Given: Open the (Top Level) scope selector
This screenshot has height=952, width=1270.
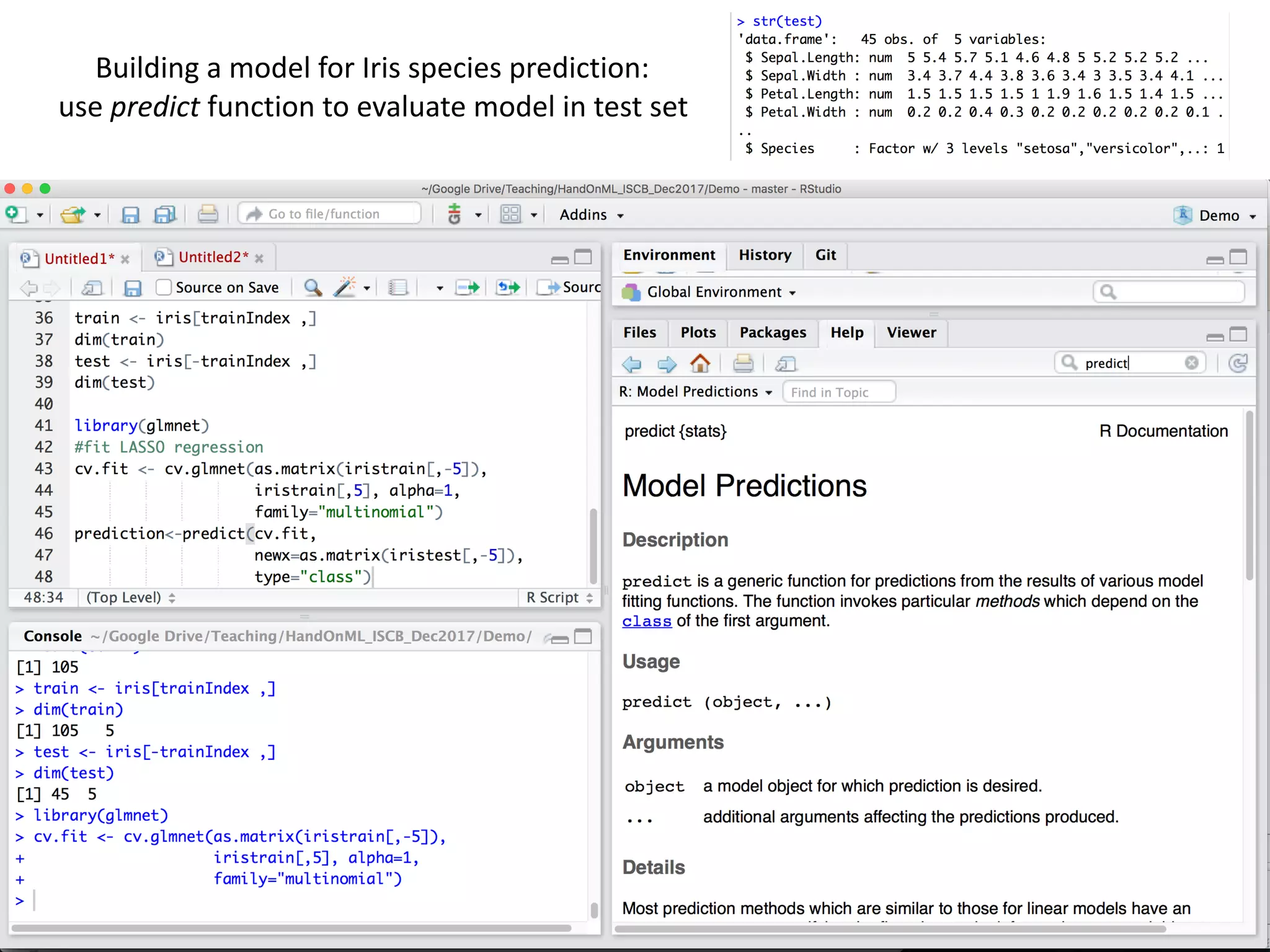Looking at the screenshot, I should click(131, 597).
